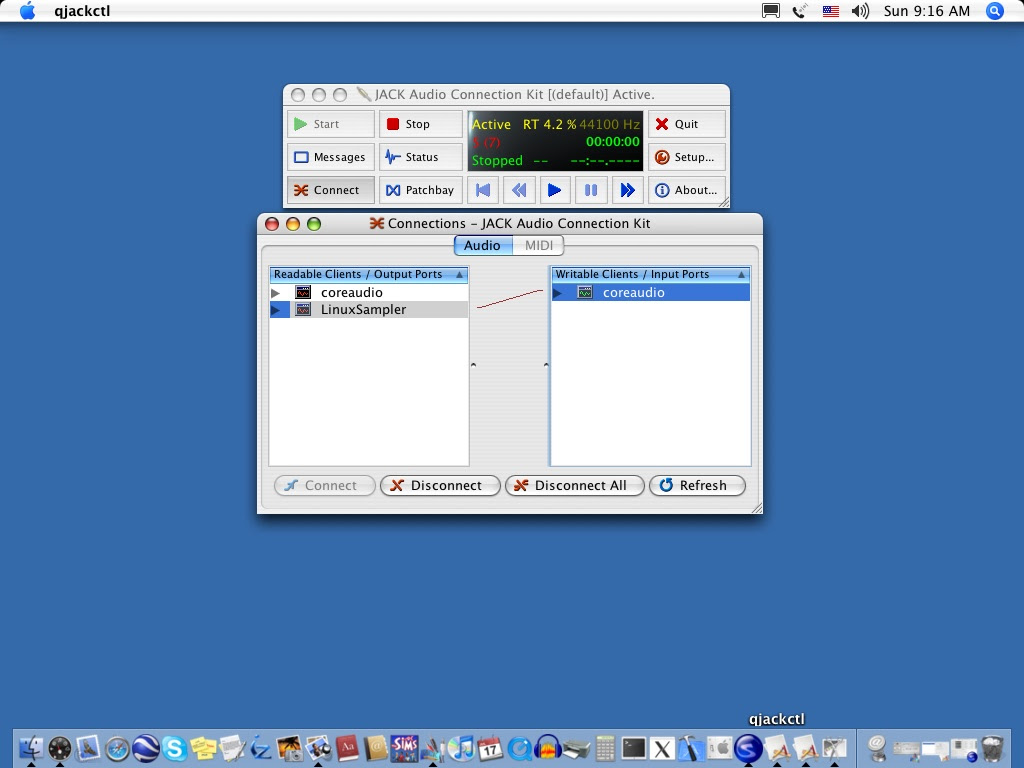Expand the coreaudio output client

(276, 293)
